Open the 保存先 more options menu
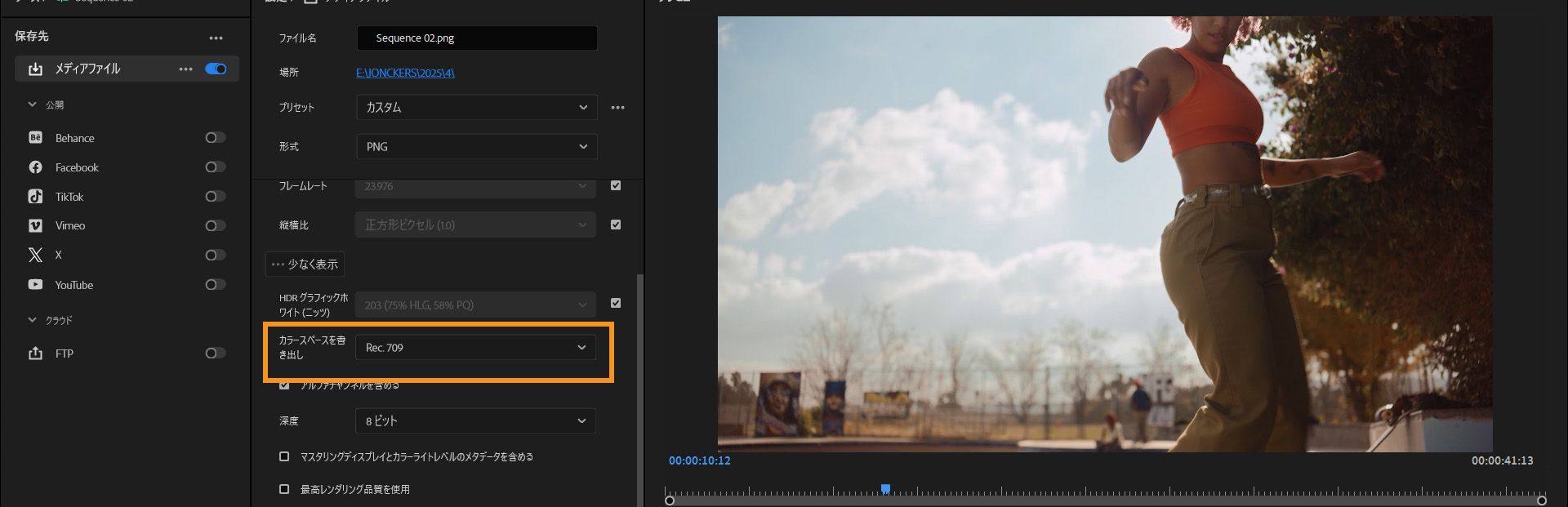The height and width of the screenshot is (507, 1568). click(x=216, y=38)
